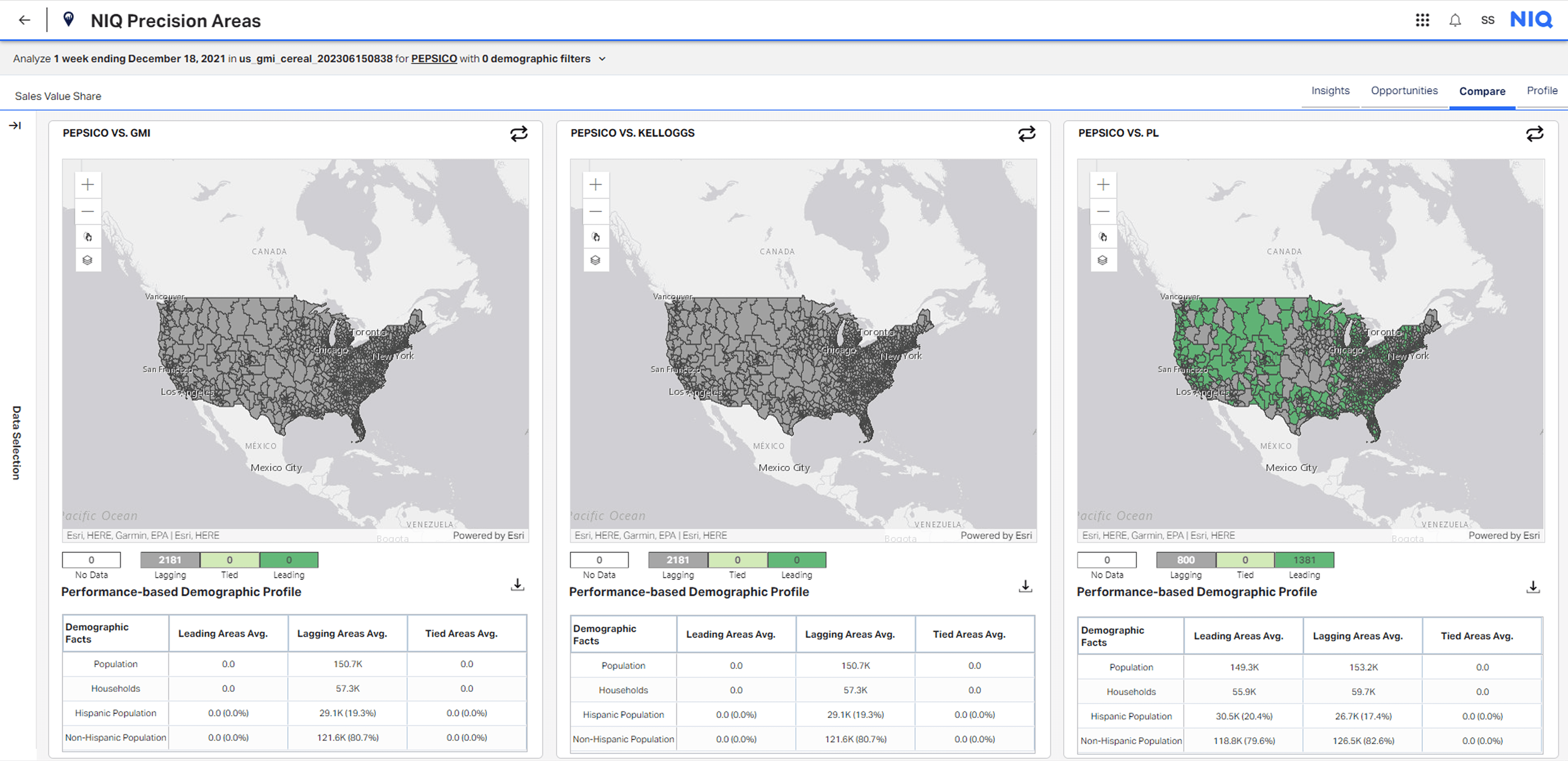This screenshot has width=1568, height=761.
Task: Select pan tool on the KELLOGGS map
Action: (595, 237)
